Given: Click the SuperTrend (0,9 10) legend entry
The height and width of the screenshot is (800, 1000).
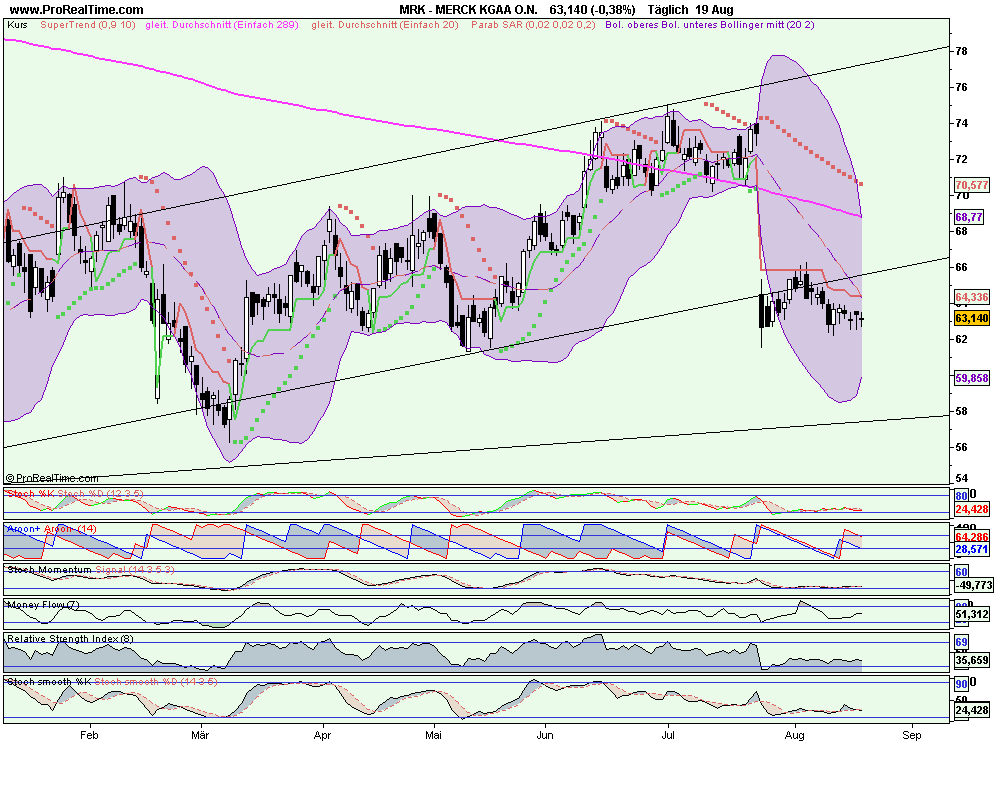Looking at the screenshot, I should 88,25.
